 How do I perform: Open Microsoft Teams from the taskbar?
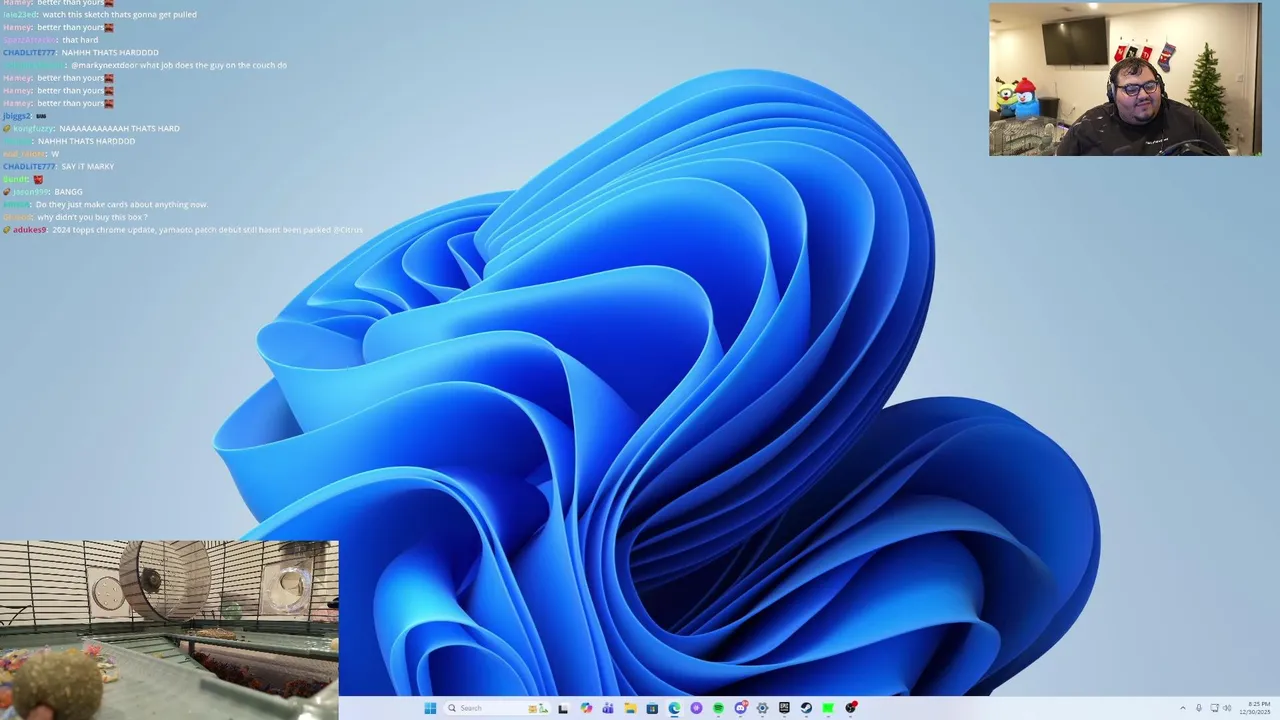coord(608,708)
